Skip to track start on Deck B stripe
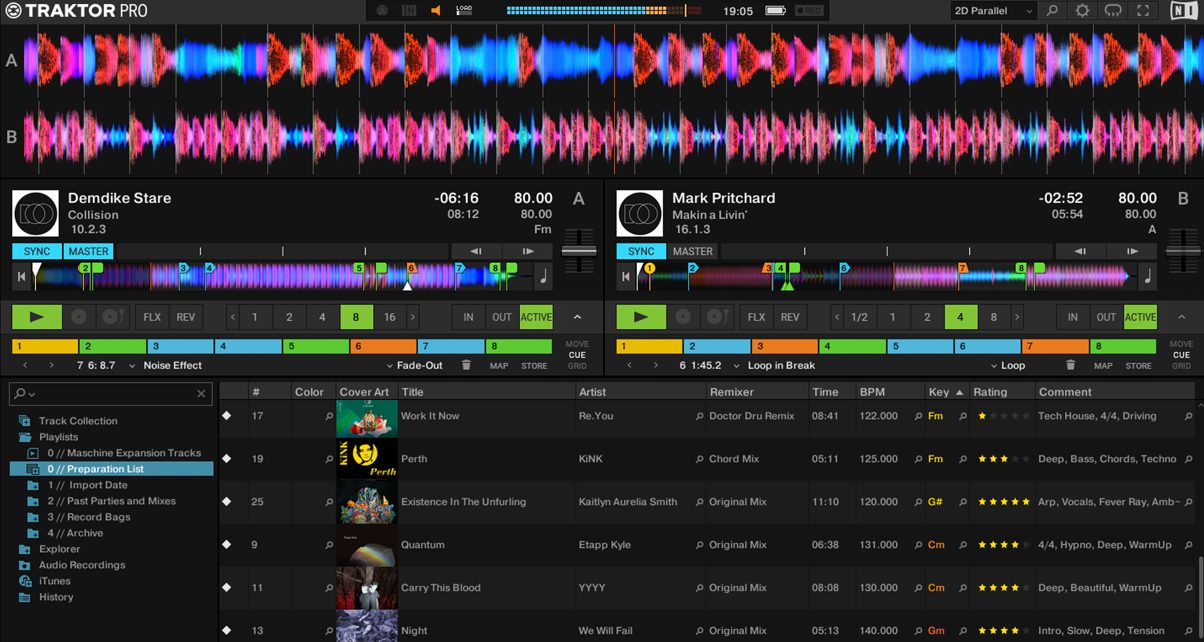This screenshot has width=1204, height=642. click(x=625, y=276)
